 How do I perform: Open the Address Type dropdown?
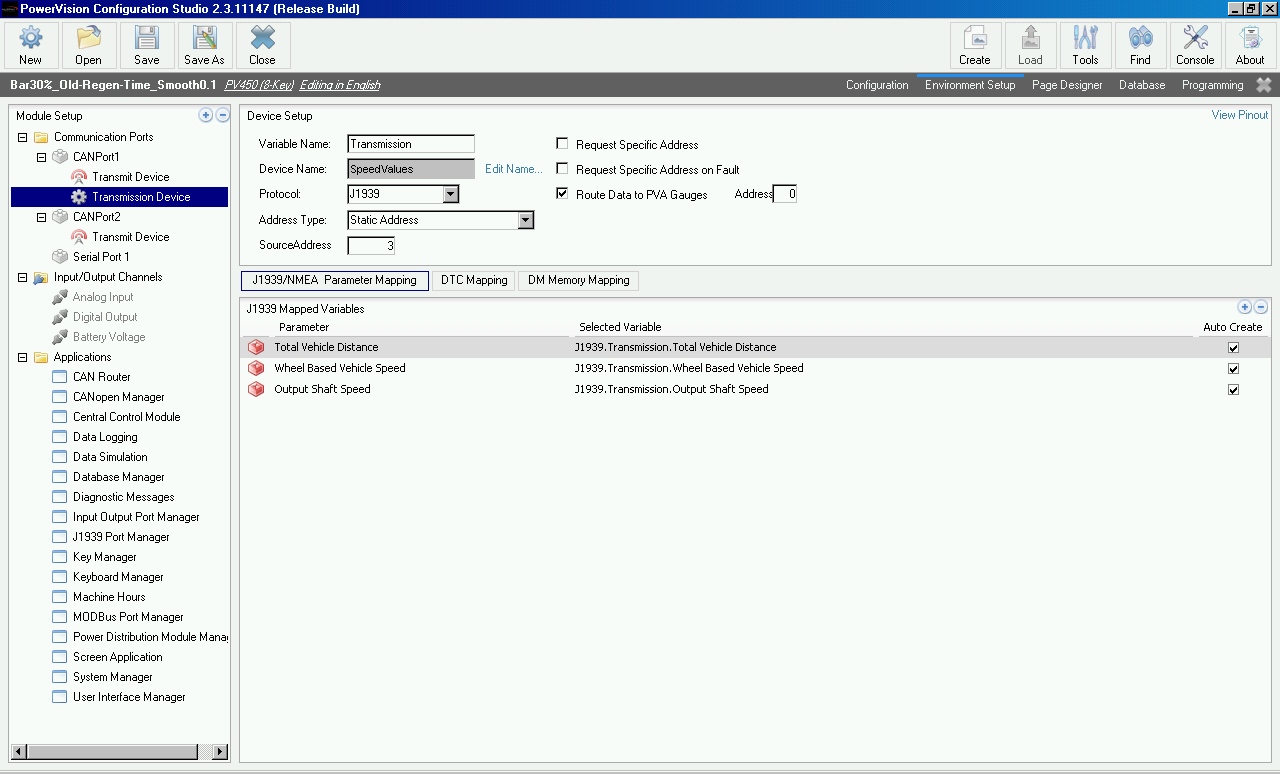click(526, 220)
